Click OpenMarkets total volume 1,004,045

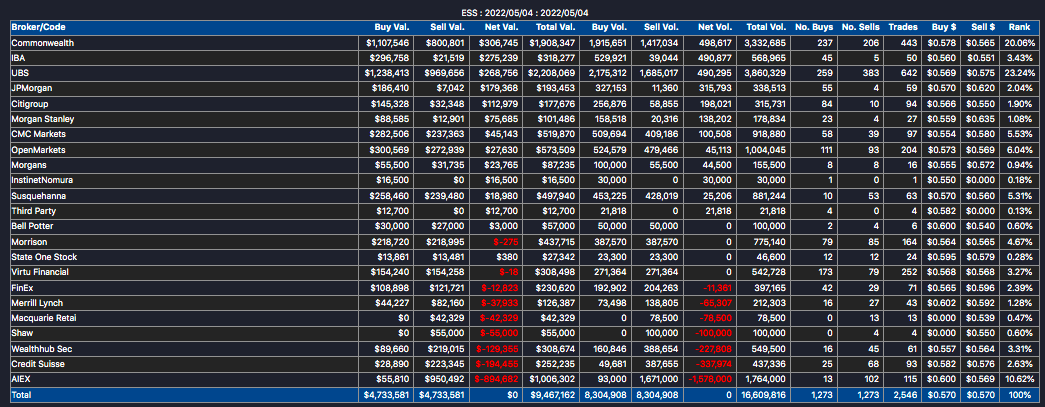coord(766,150)
